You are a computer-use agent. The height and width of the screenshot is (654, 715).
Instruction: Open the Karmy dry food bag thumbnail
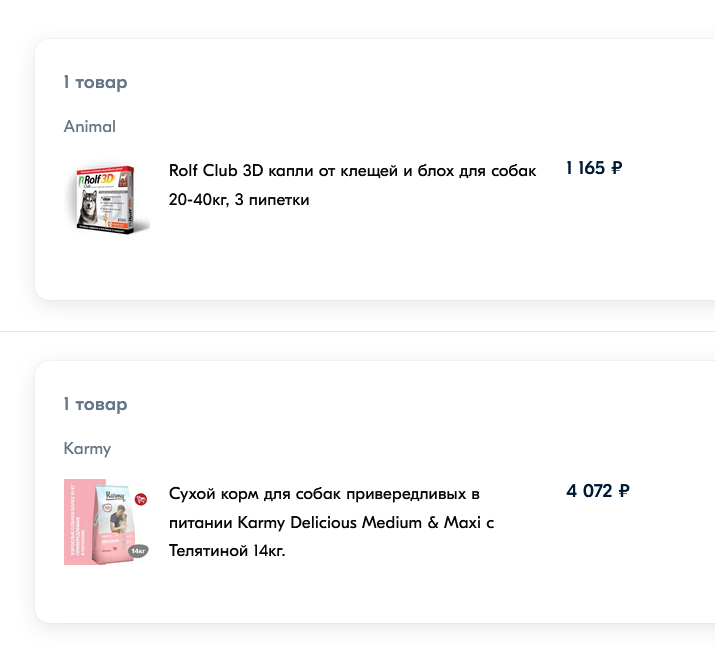coord(107,522)
